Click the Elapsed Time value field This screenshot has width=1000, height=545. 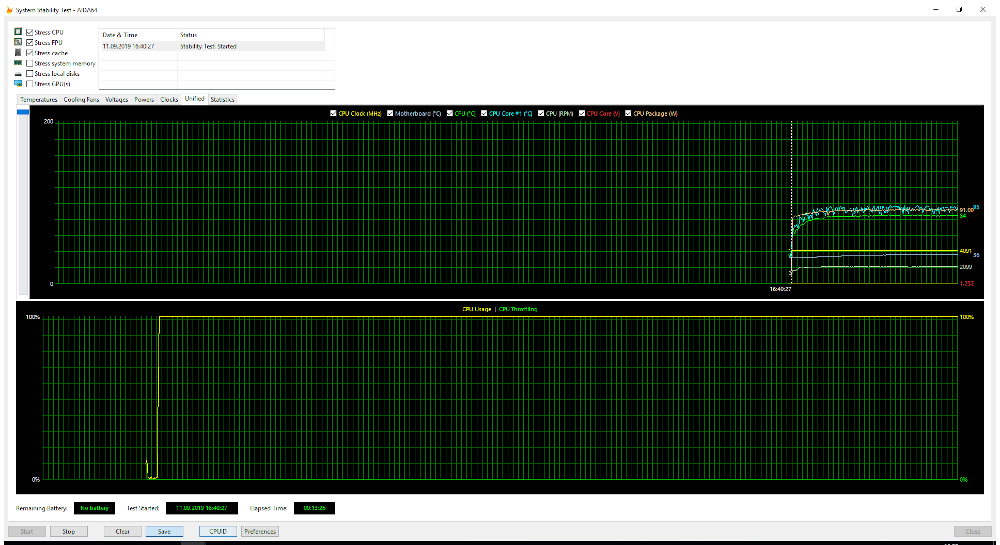(314, 508)
